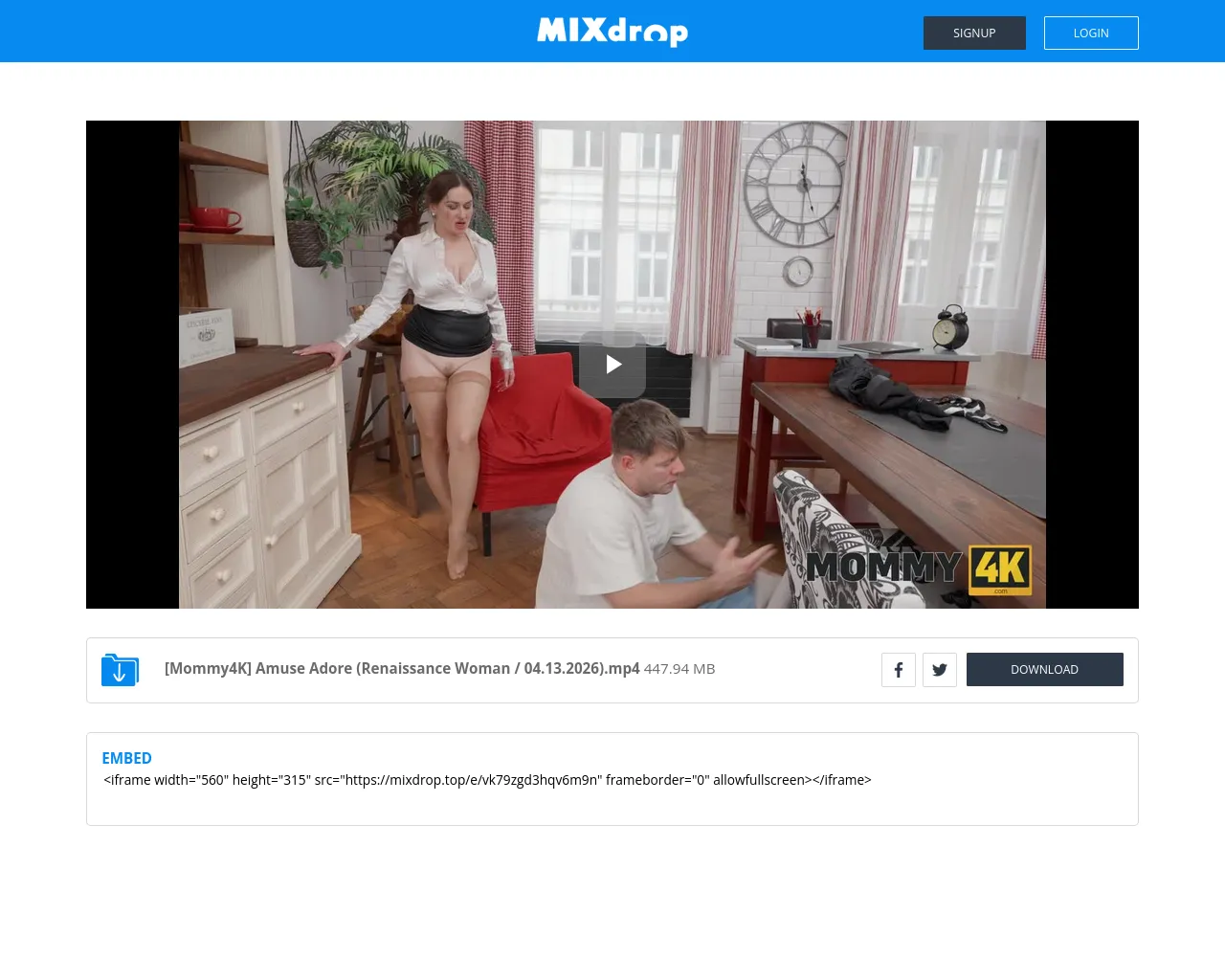The height and width of the screenshot is (980, 1225).
Task: Click the 447.94 MB file size label
Action: pos(679,668)
